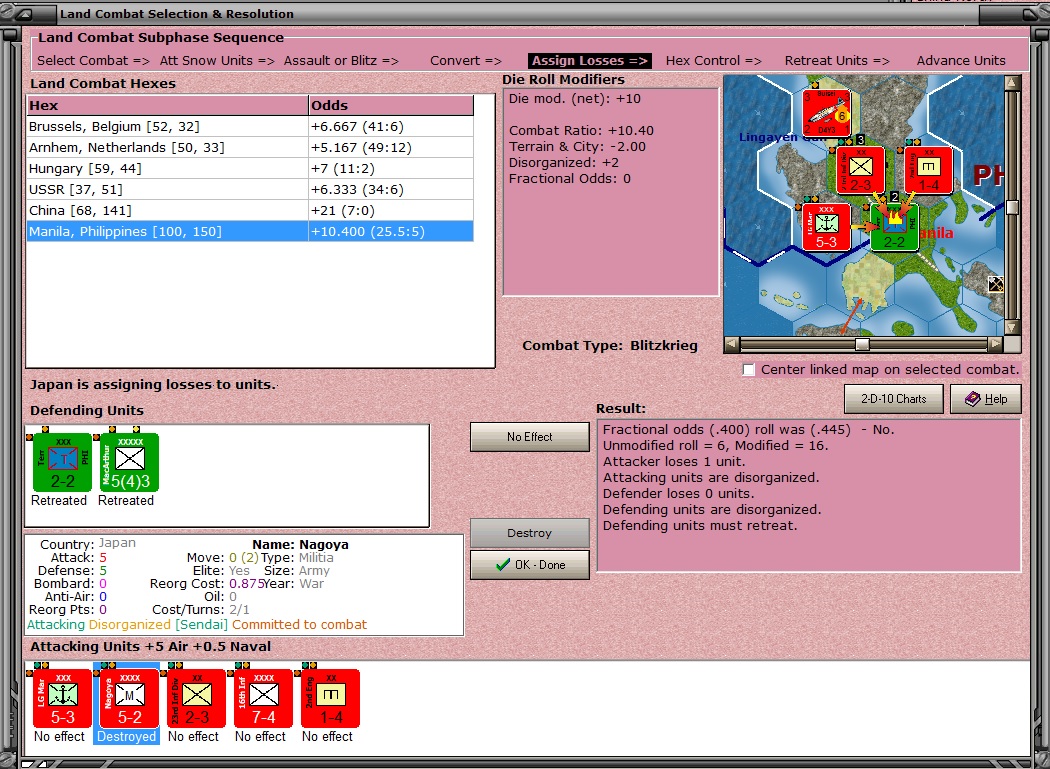Click the +10.400 (25.5:5) odds cell
Viewport: 1050px width, 769px height.
click(391, 232)
